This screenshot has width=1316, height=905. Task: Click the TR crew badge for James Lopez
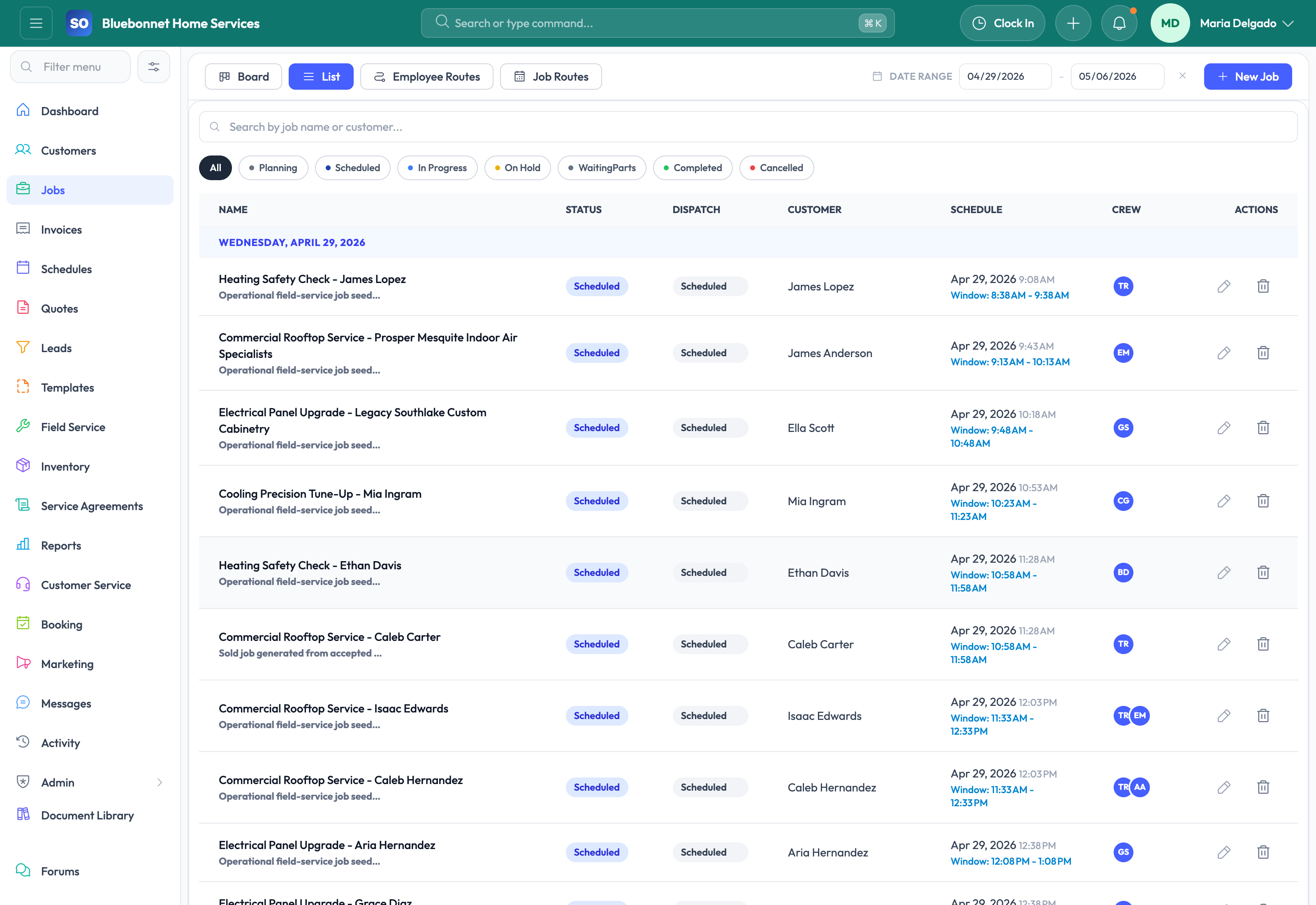[1123, 286]
